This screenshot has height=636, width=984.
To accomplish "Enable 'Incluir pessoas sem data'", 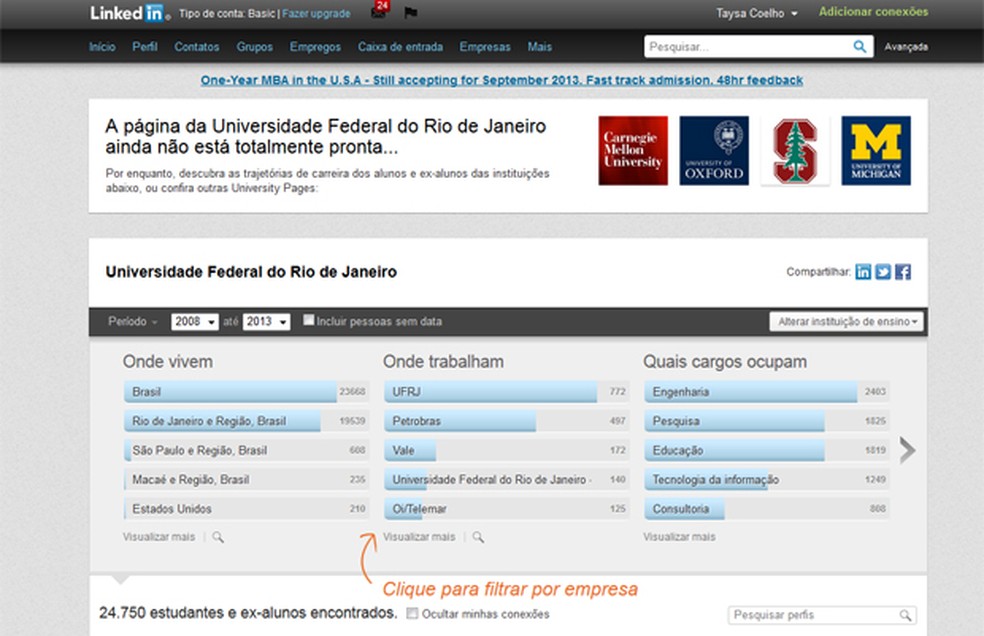I will tap(309, 321).
